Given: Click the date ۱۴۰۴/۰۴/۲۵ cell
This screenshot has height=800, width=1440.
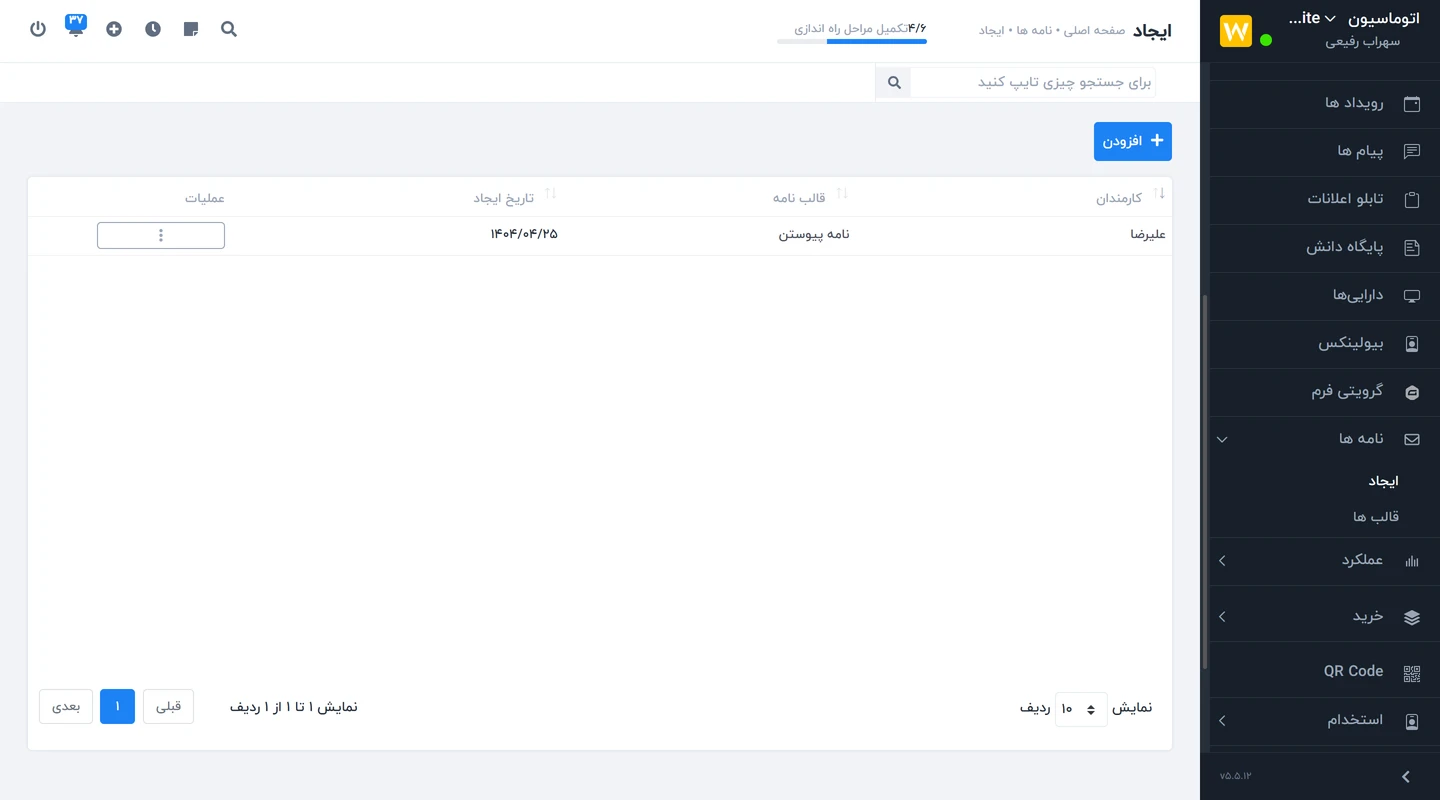Looking at the screenshot, I should 524,234.
